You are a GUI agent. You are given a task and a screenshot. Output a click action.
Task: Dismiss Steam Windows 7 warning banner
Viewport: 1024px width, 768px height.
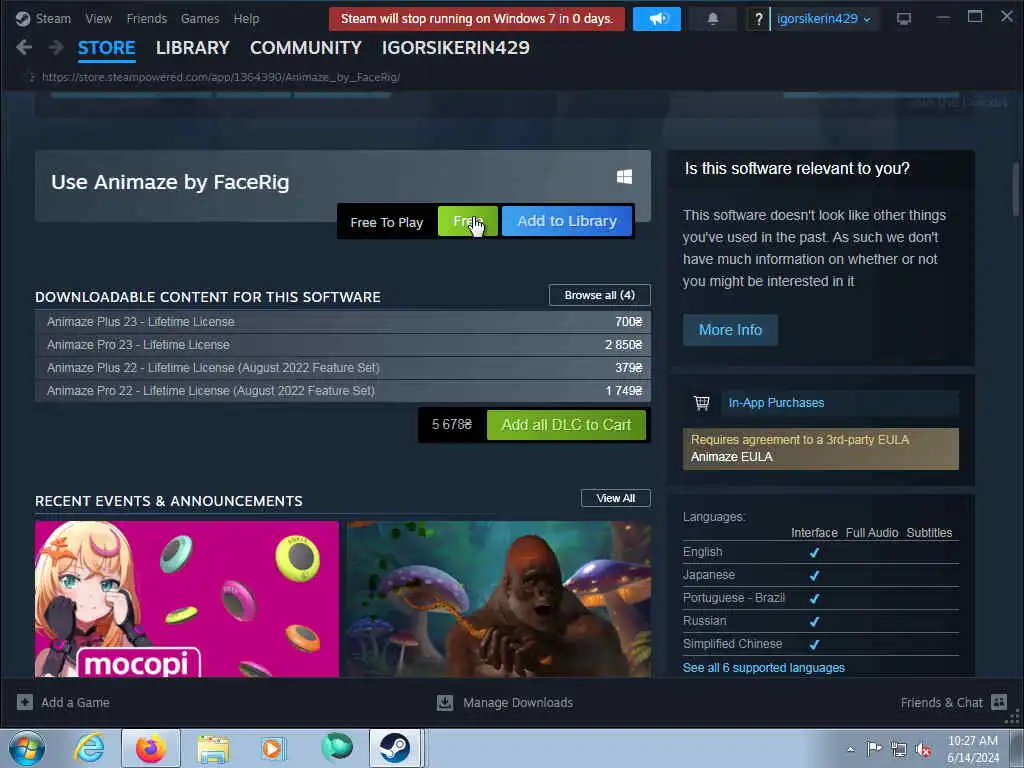click(477, 19)
